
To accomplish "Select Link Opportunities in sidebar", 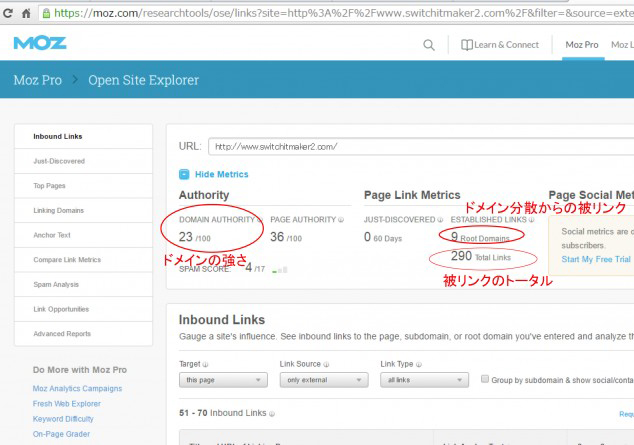I will [x=83, y=309].
